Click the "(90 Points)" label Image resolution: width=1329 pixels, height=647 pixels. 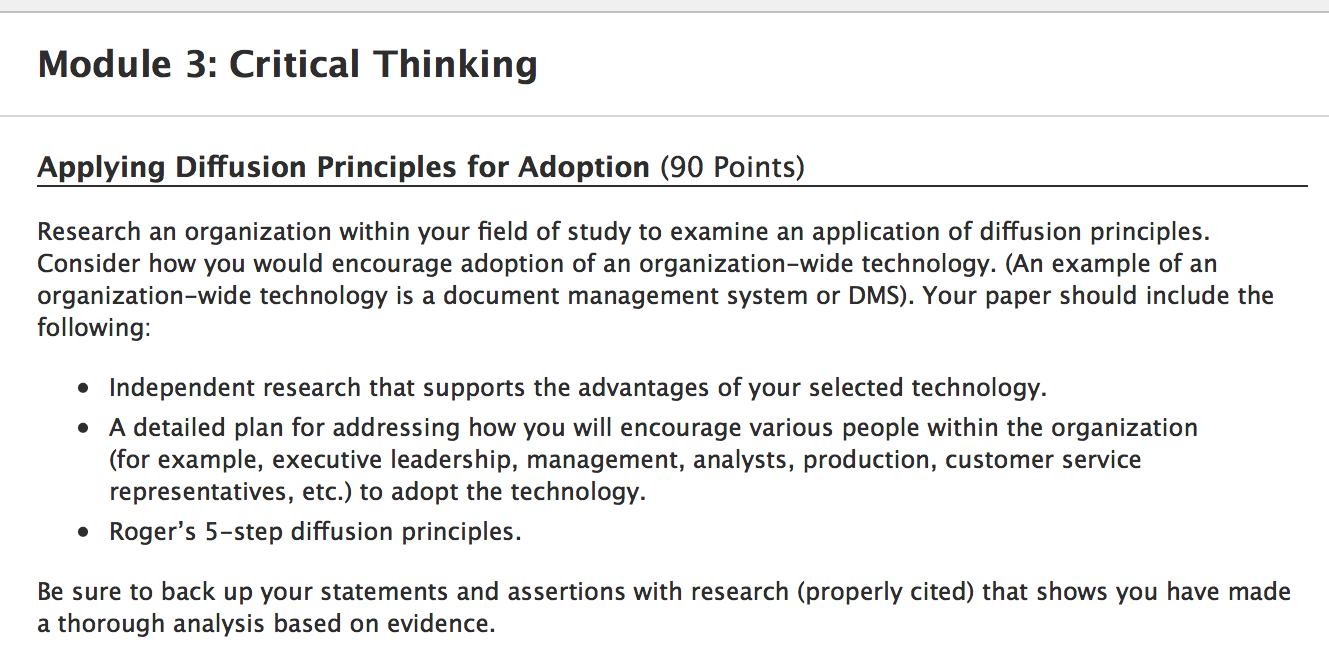(732, 167)
